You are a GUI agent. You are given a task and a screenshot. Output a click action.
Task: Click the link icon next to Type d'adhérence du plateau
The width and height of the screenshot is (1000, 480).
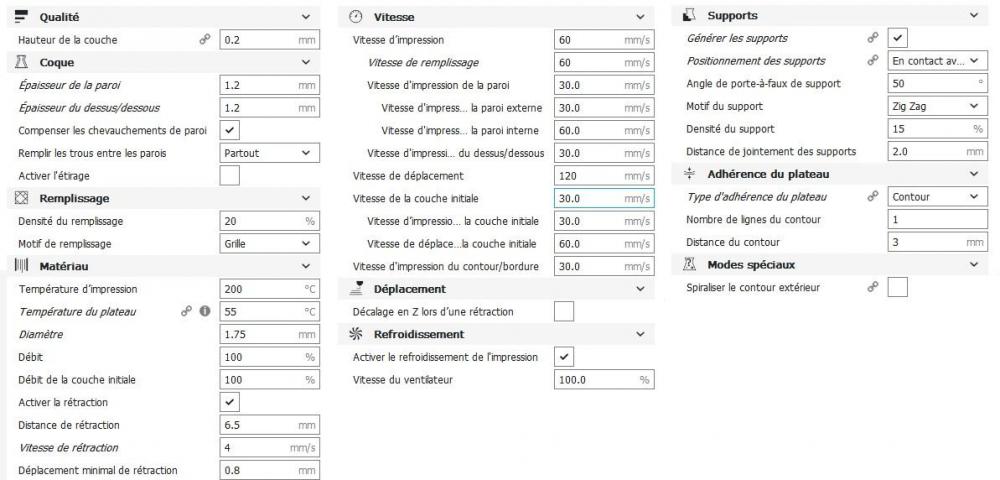pos(873,196)
